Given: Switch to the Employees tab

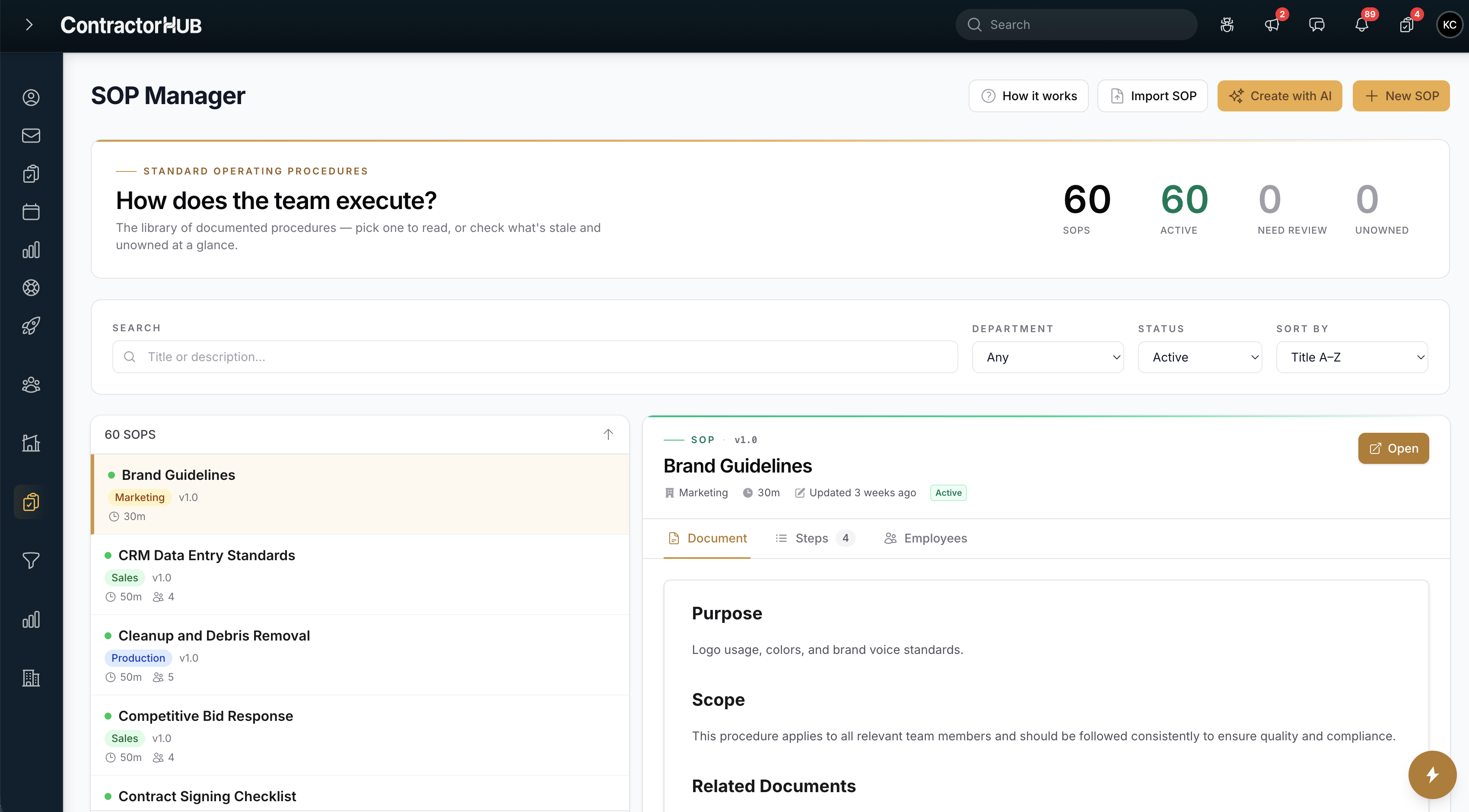Looking at the screenshot, I should click(925, 538).
